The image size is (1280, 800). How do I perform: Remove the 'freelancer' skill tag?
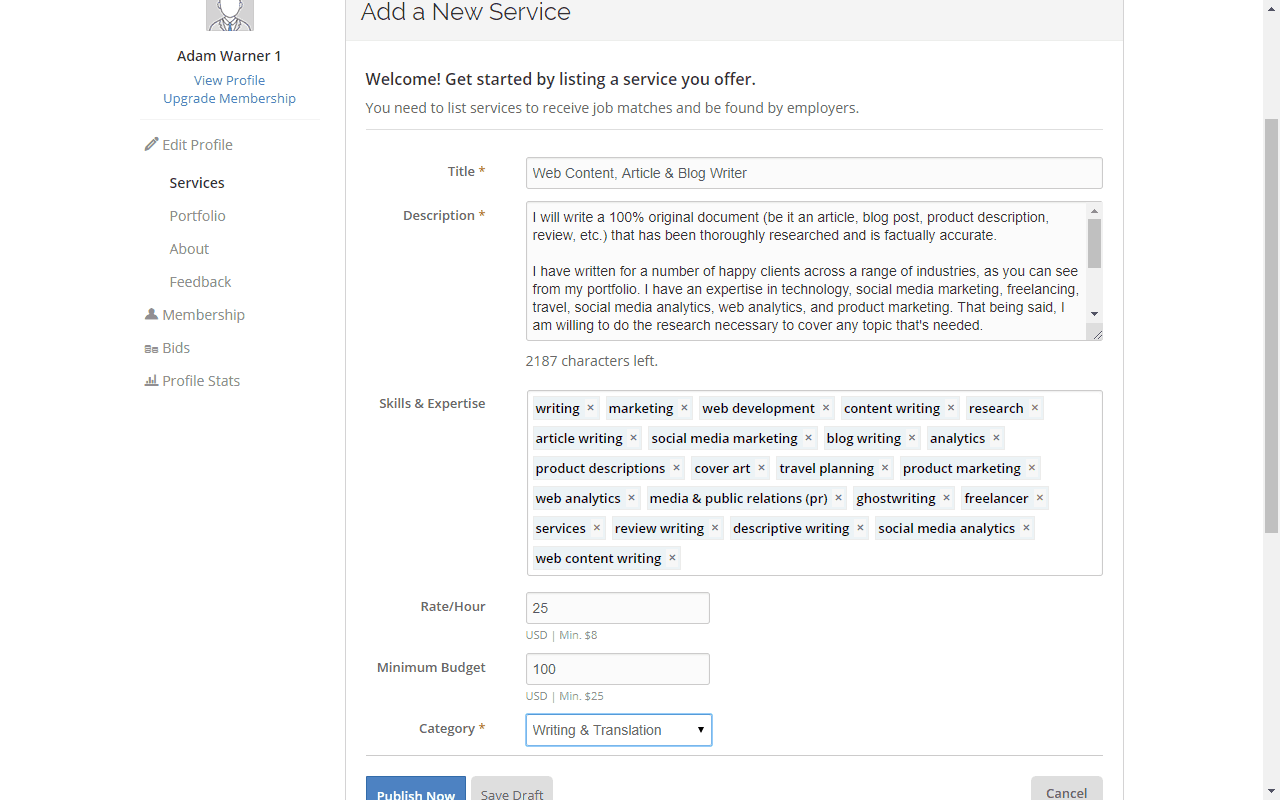[1040, 498]
